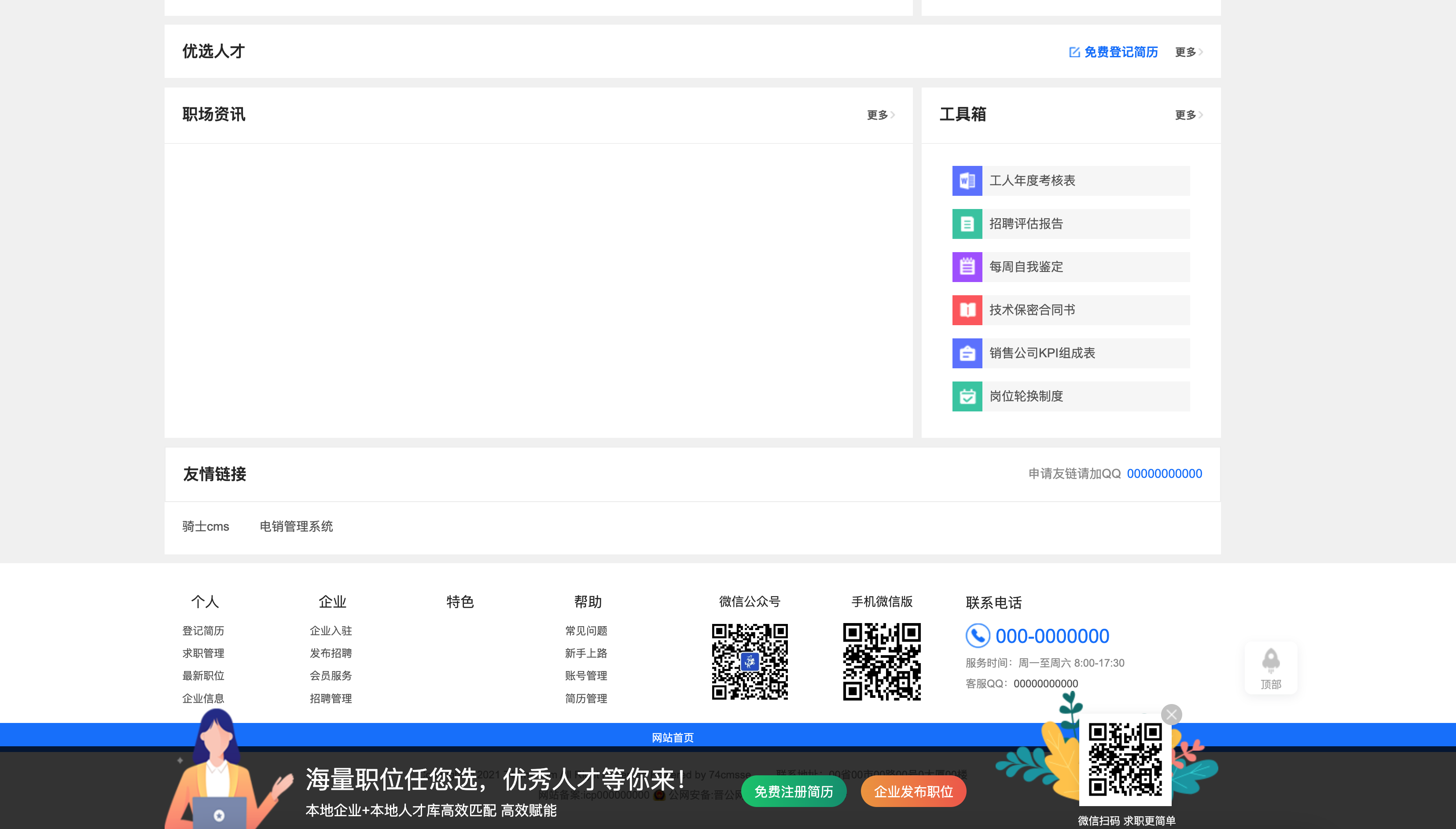This screenshot has height=829, width=1456.
Task: Open the 岗位轮换制度 text link
Action: pyautogui.click(x=1026, y=396)
